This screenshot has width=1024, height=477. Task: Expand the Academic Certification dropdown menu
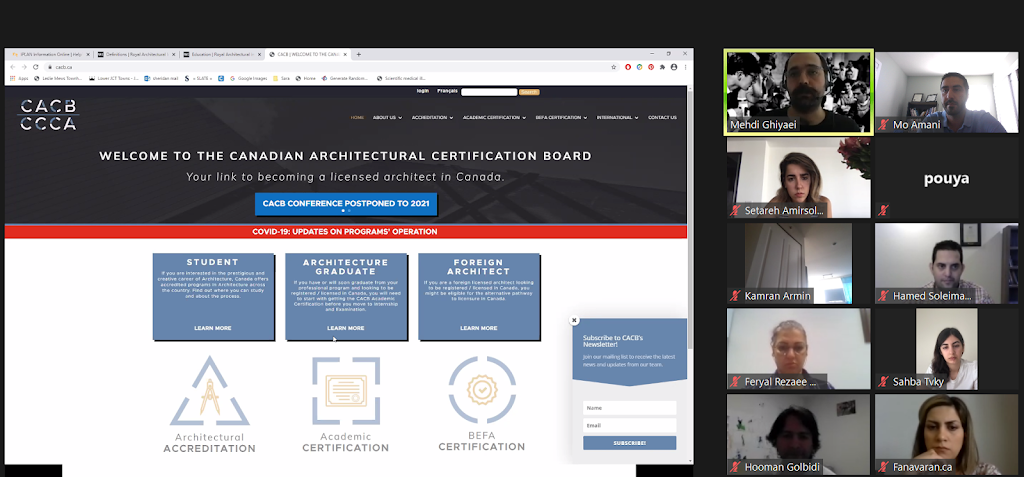(494, 118)
